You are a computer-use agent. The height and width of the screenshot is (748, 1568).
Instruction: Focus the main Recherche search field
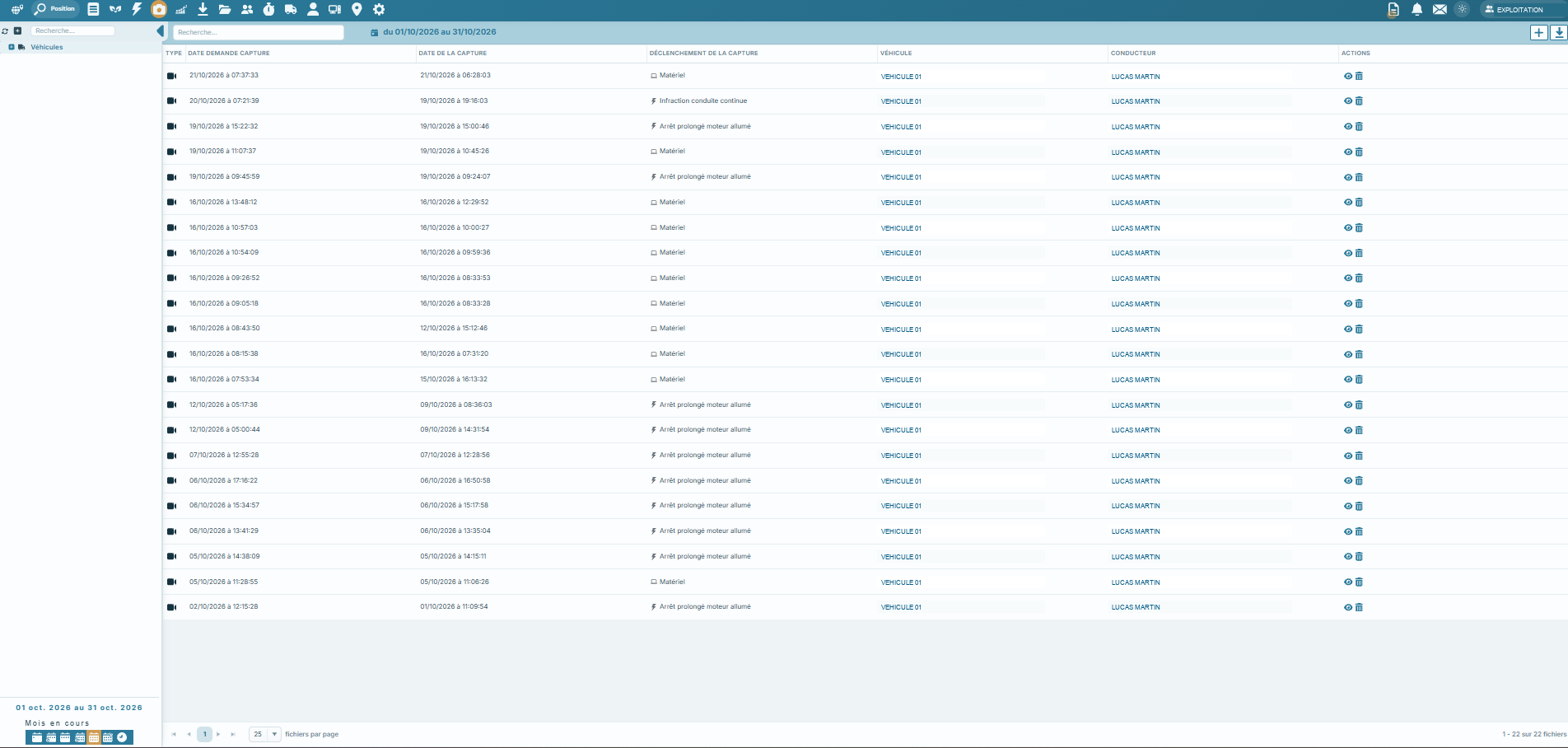259,32
